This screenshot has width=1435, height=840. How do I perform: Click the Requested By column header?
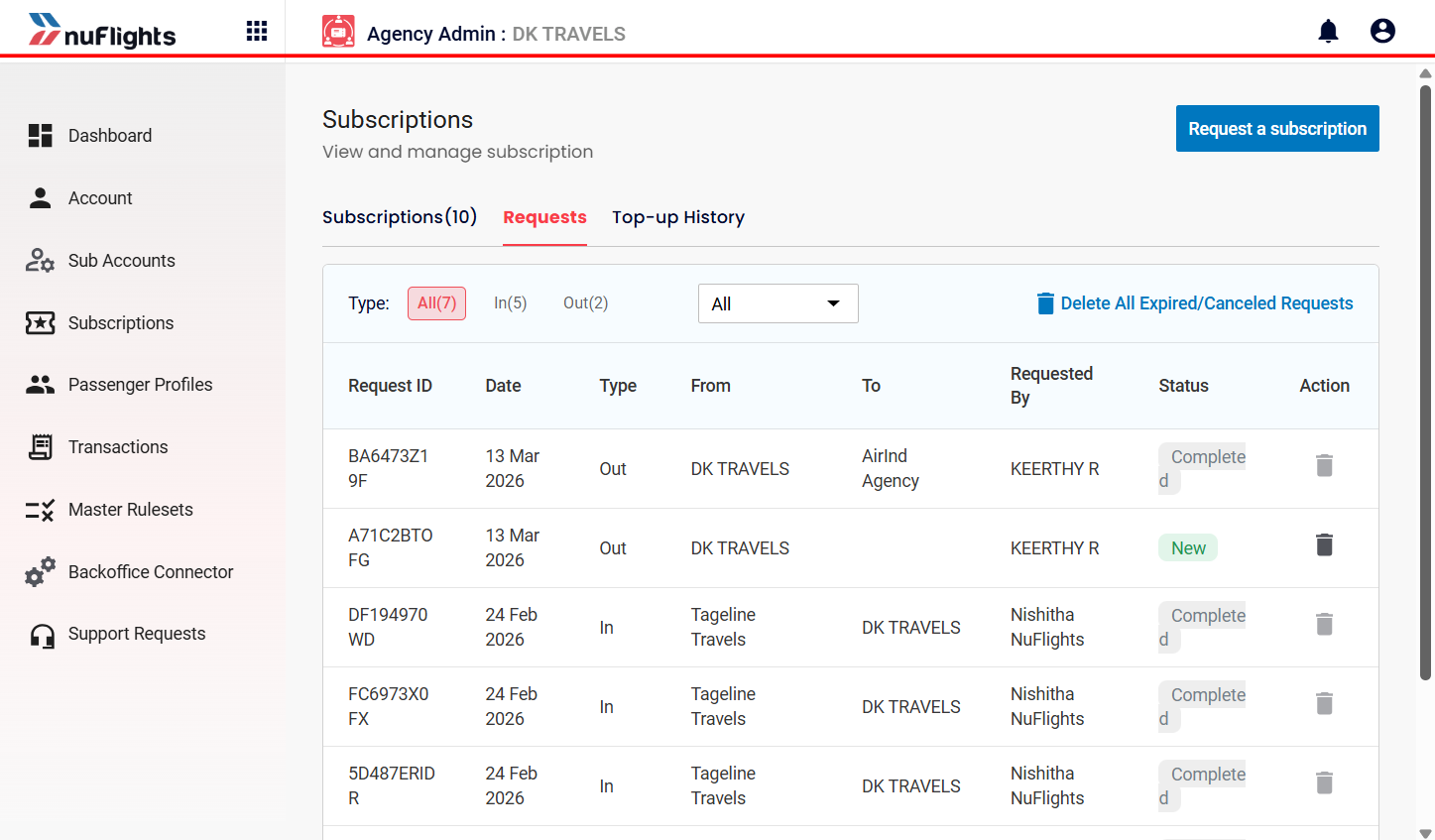click(x=1051, y=386)
